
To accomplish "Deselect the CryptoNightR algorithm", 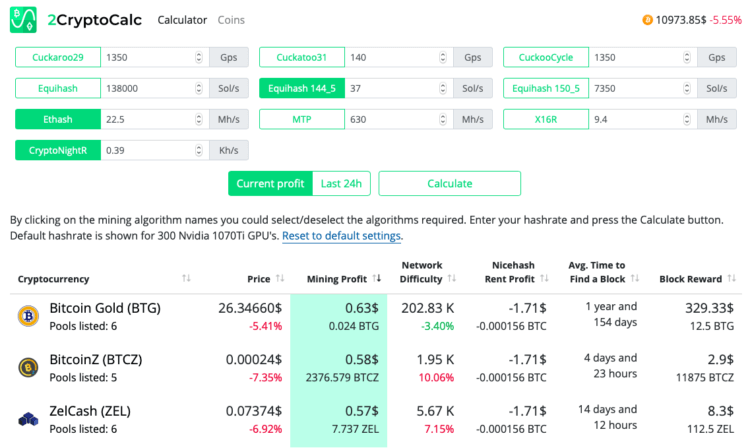I will click(58, 151).
